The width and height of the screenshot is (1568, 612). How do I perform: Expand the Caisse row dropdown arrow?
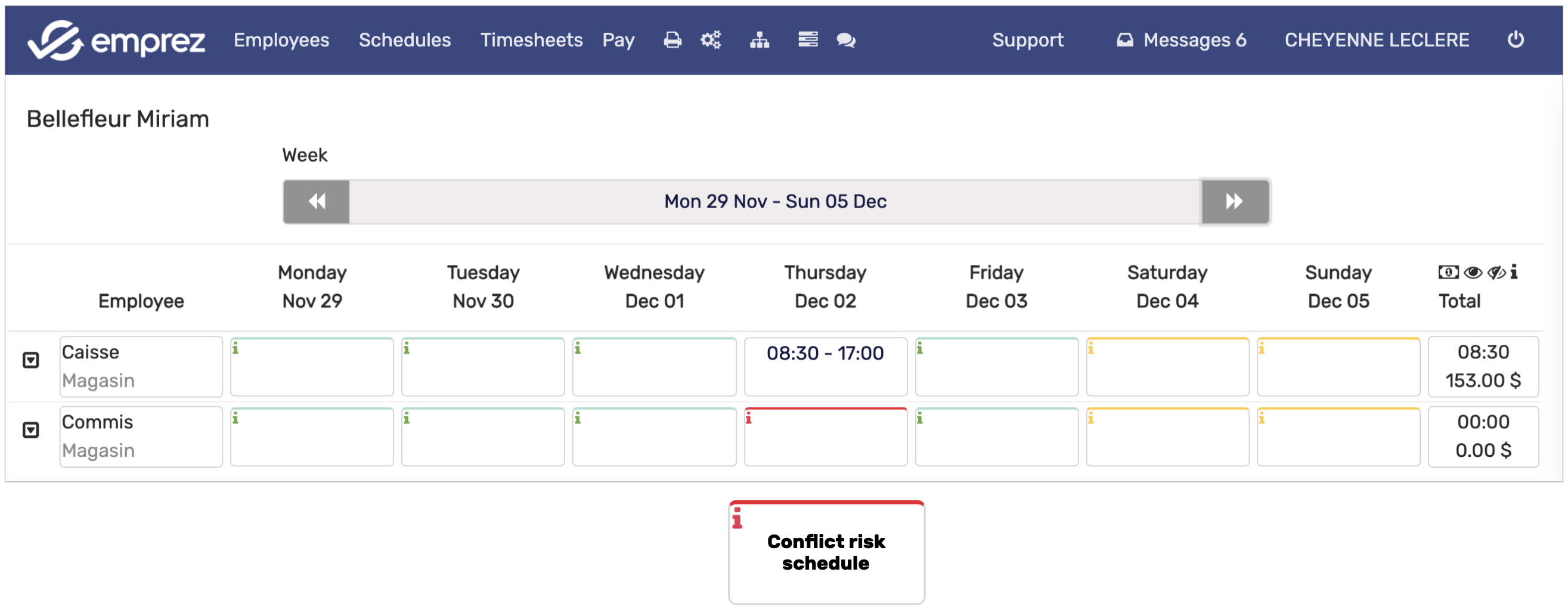(30, 360)
